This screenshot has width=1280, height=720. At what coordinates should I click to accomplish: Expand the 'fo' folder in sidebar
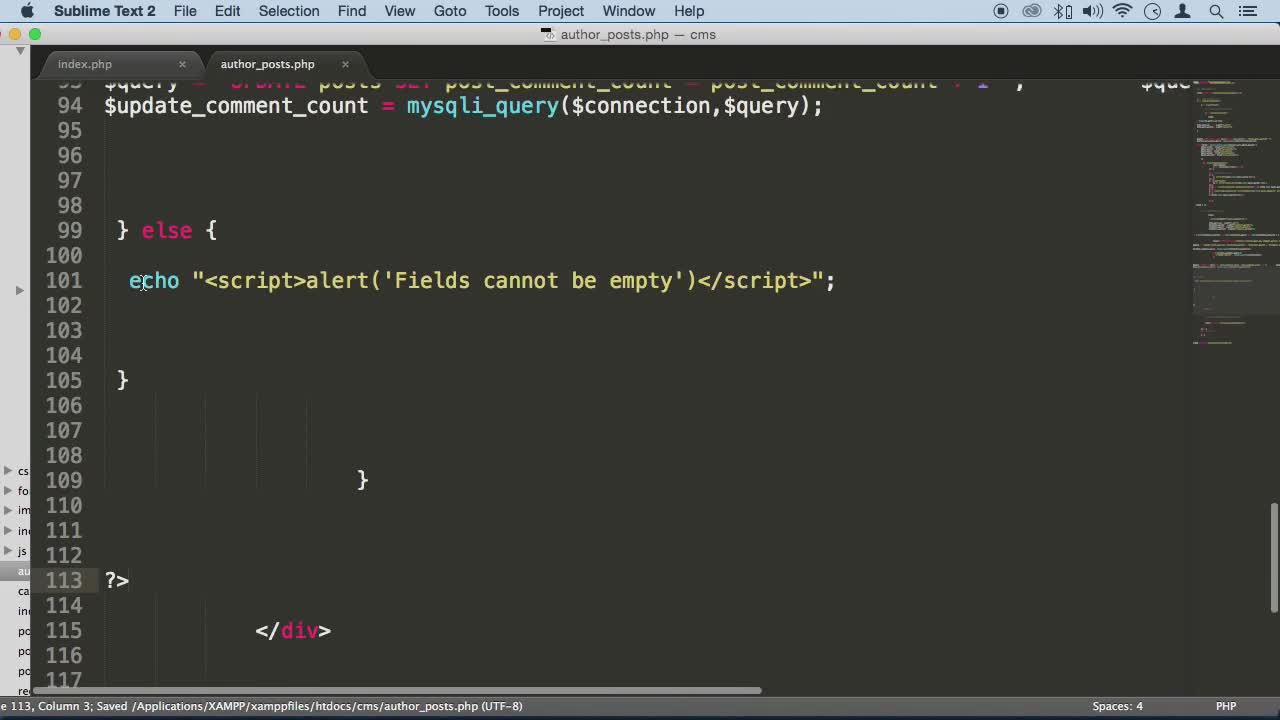coord(8,490)
